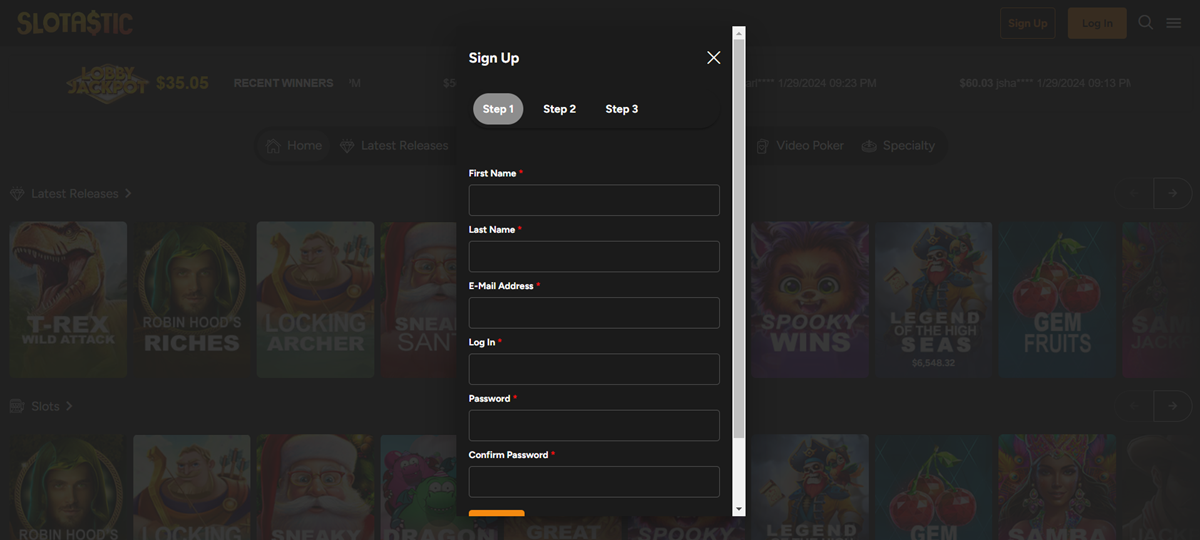
Task: Select the Step 1 tab
Action: [x=498, y=109]
